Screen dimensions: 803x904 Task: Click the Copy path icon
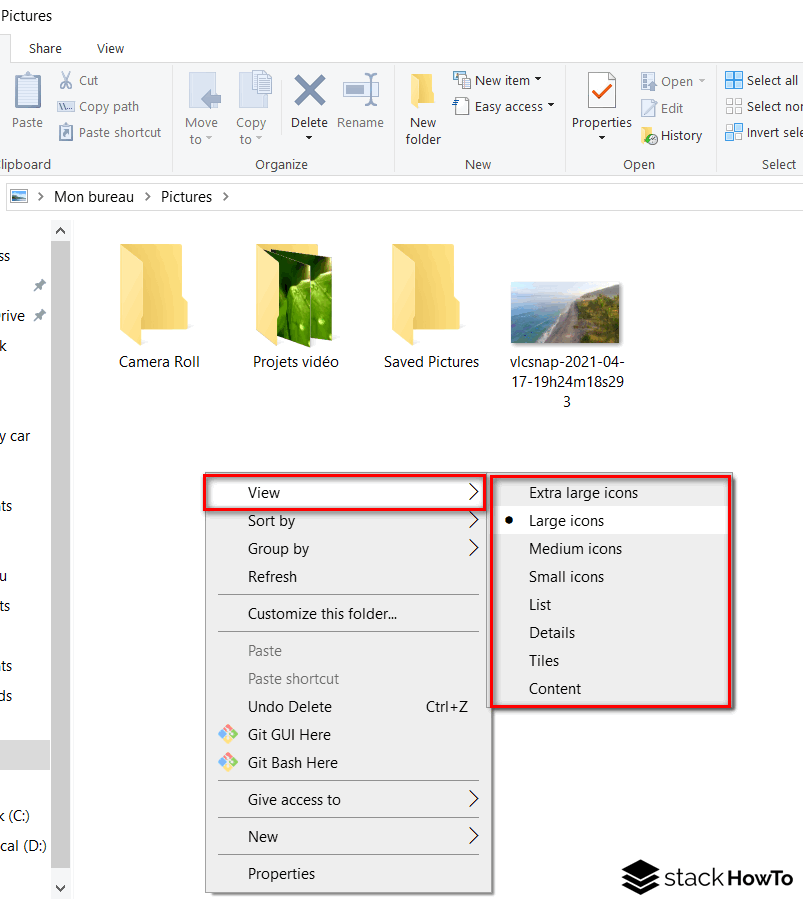pyautogui.click(x=98, y=106)
